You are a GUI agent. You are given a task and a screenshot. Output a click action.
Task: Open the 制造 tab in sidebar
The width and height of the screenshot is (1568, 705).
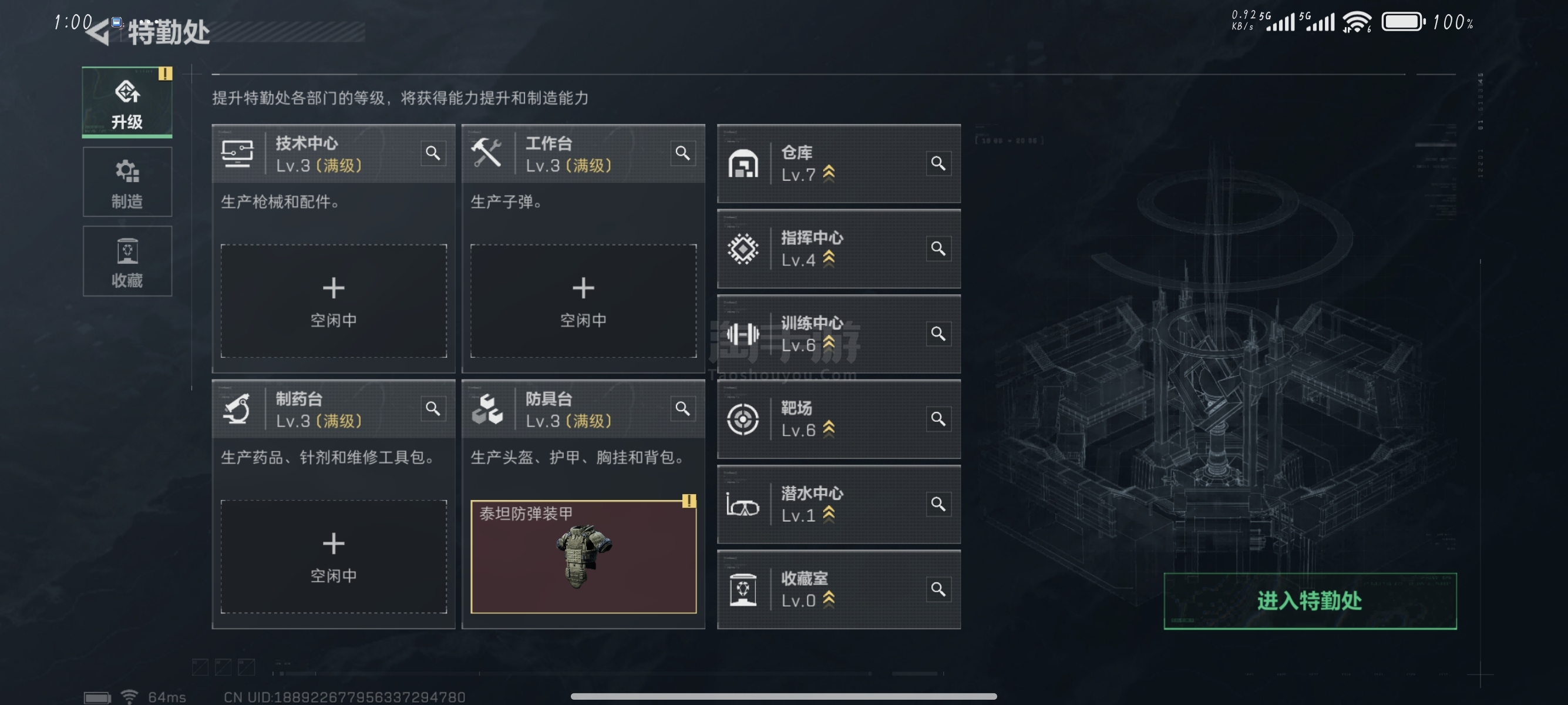point(127,182)
